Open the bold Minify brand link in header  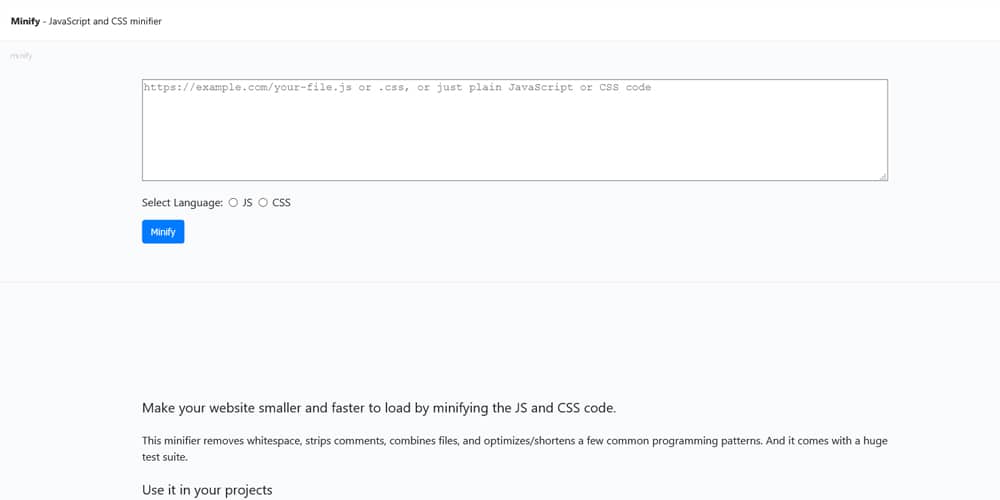pos(26,21)
